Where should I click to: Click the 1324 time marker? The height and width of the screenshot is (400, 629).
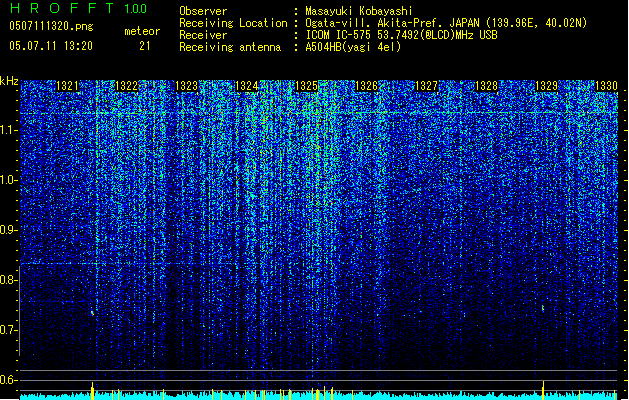point(246,86)
